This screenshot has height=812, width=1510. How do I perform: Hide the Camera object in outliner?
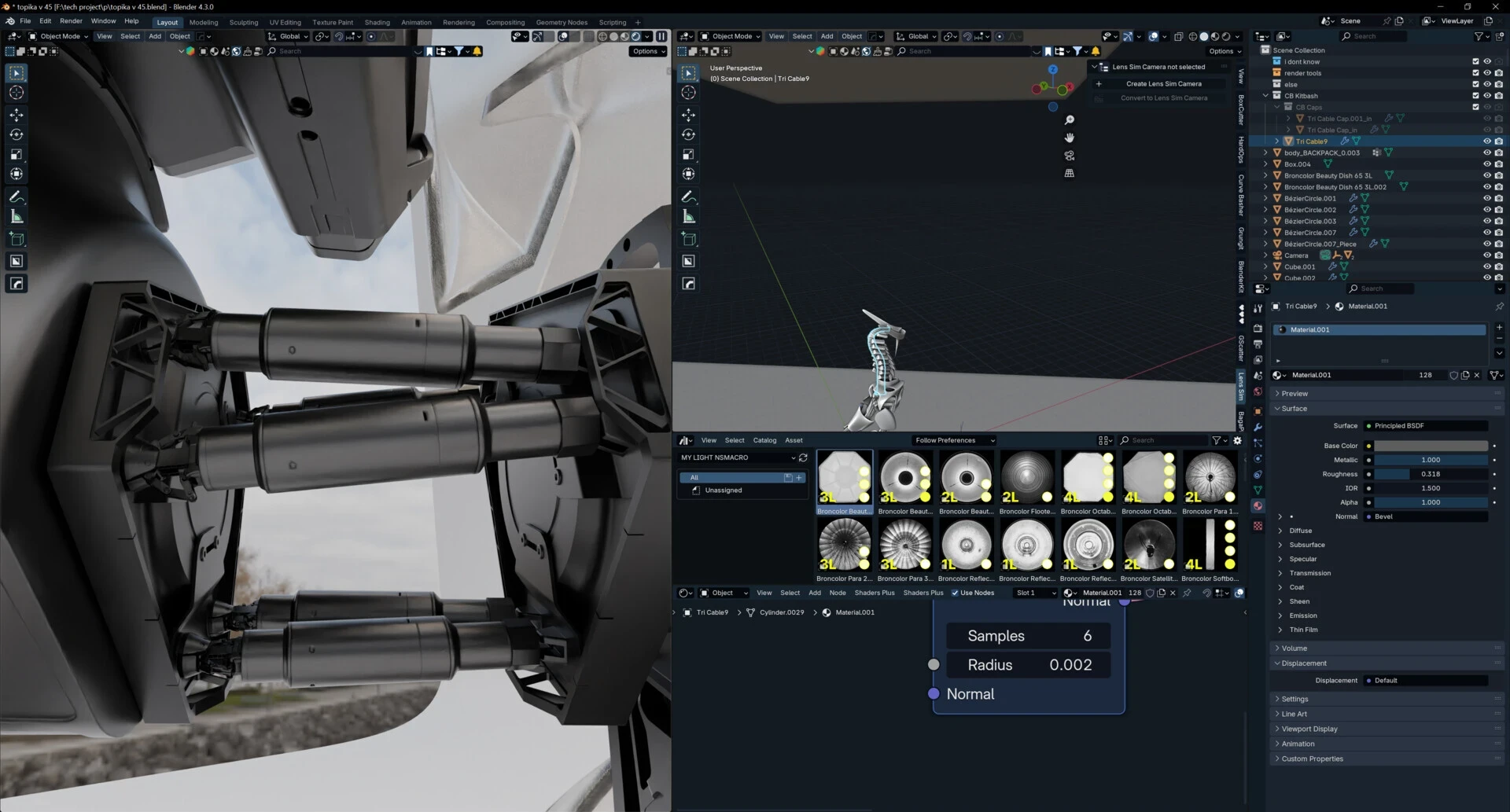[x=1486, y=255]
